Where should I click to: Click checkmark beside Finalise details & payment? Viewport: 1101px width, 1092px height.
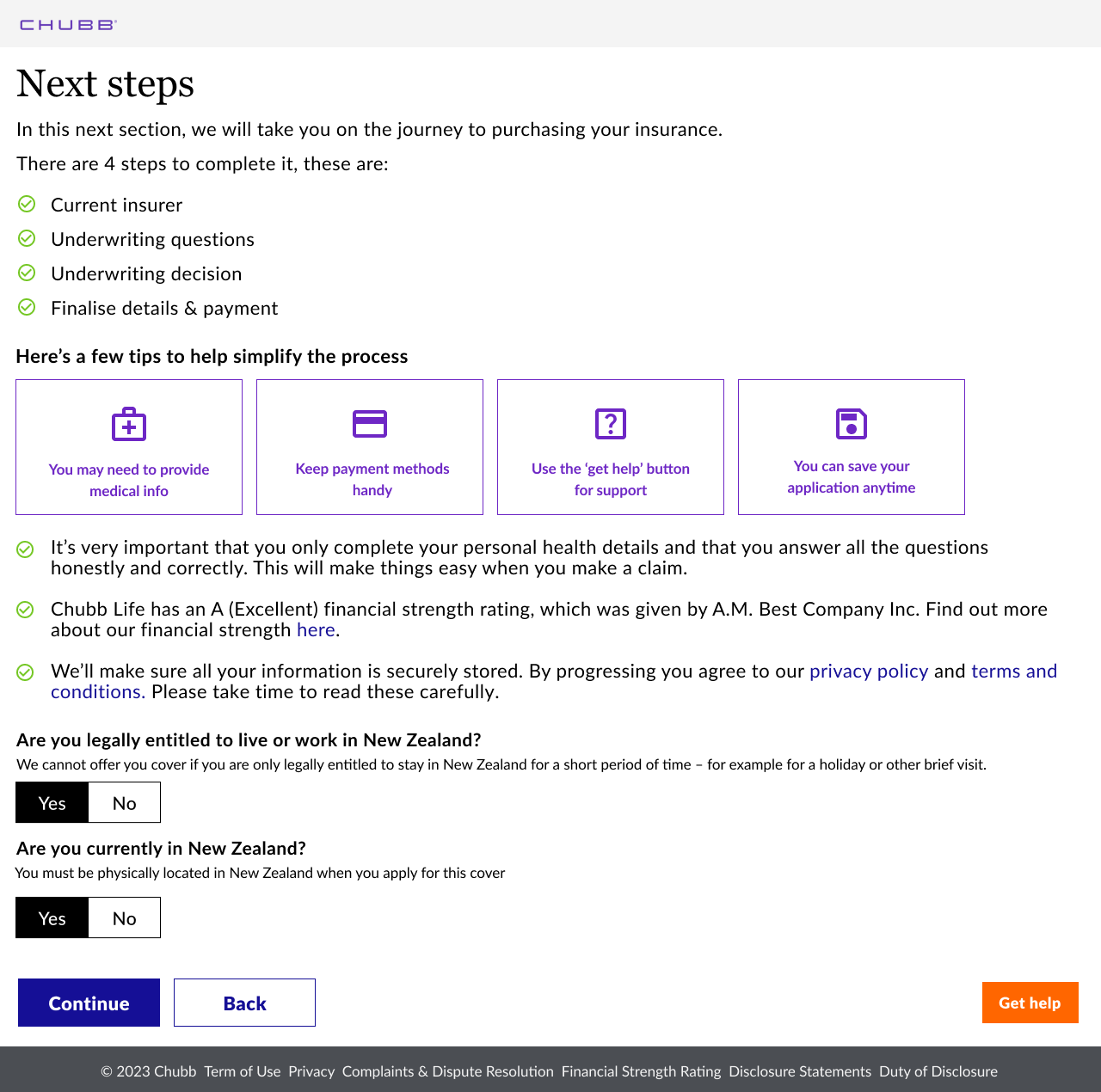click(x=27, y=307)
